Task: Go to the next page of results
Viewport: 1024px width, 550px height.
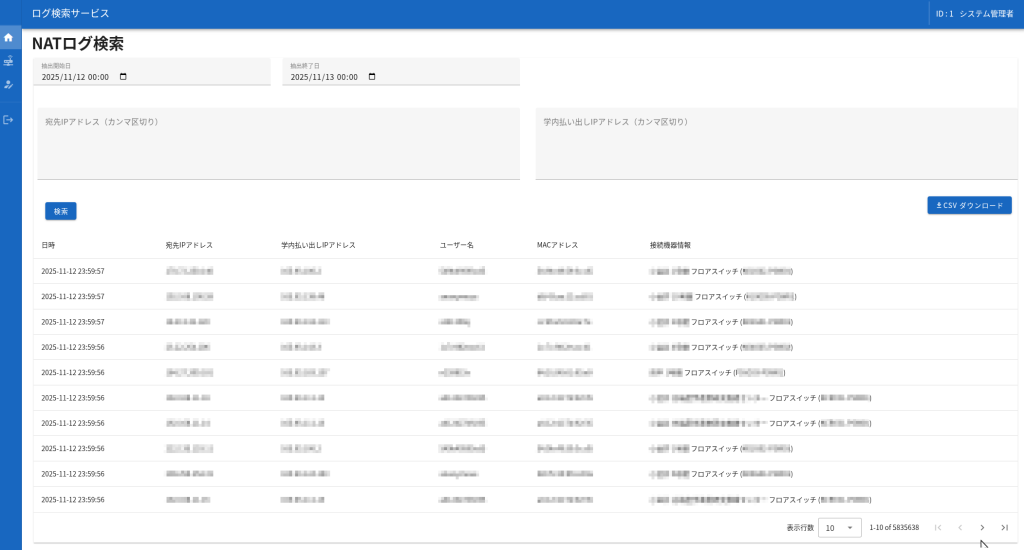Action: coord(982,527)
